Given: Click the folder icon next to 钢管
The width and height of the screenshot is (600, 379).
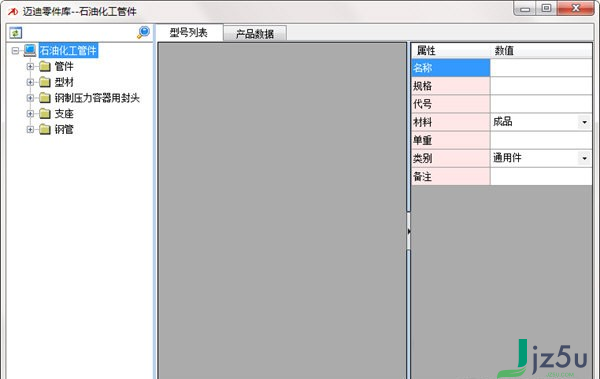Looking at the screenshot, I should (x=45, y=129).
